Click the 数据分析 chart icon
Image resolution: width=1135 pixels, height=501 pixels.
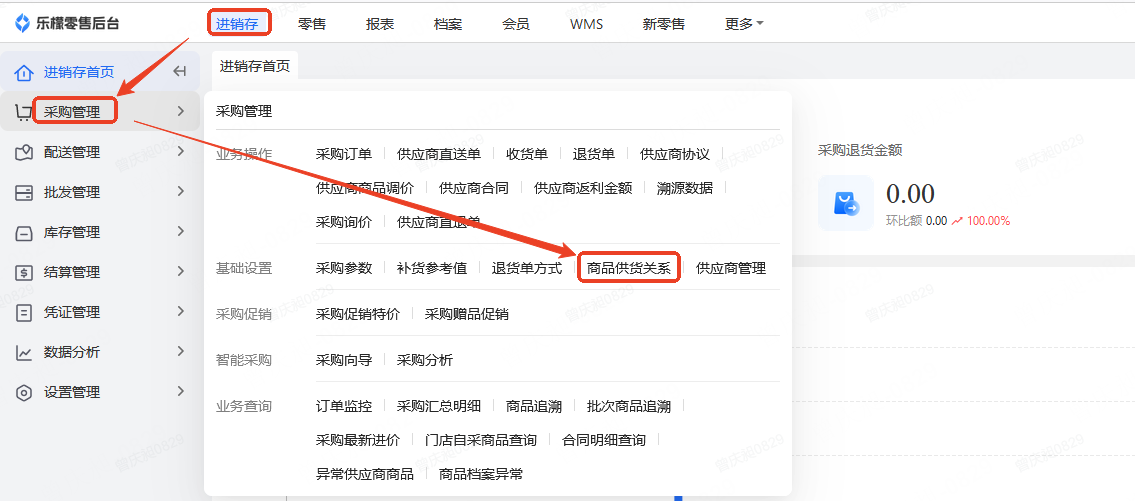[x=24, y=353]
